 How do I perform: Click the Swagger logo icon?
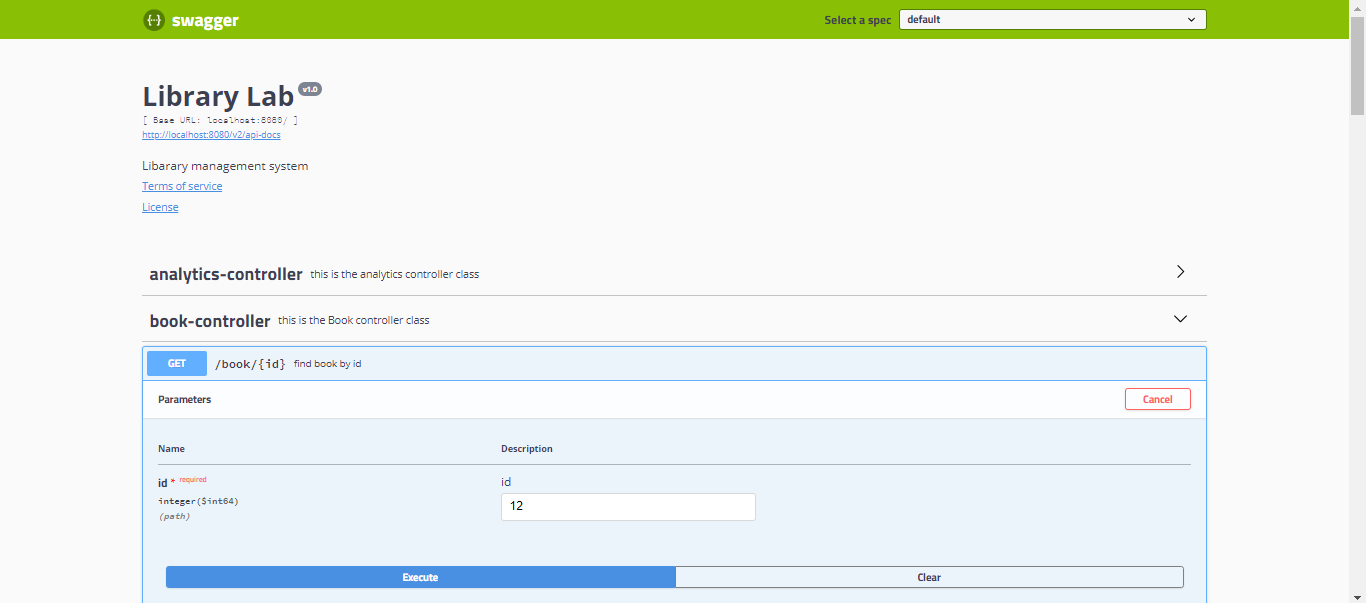(x=153, y=19)
